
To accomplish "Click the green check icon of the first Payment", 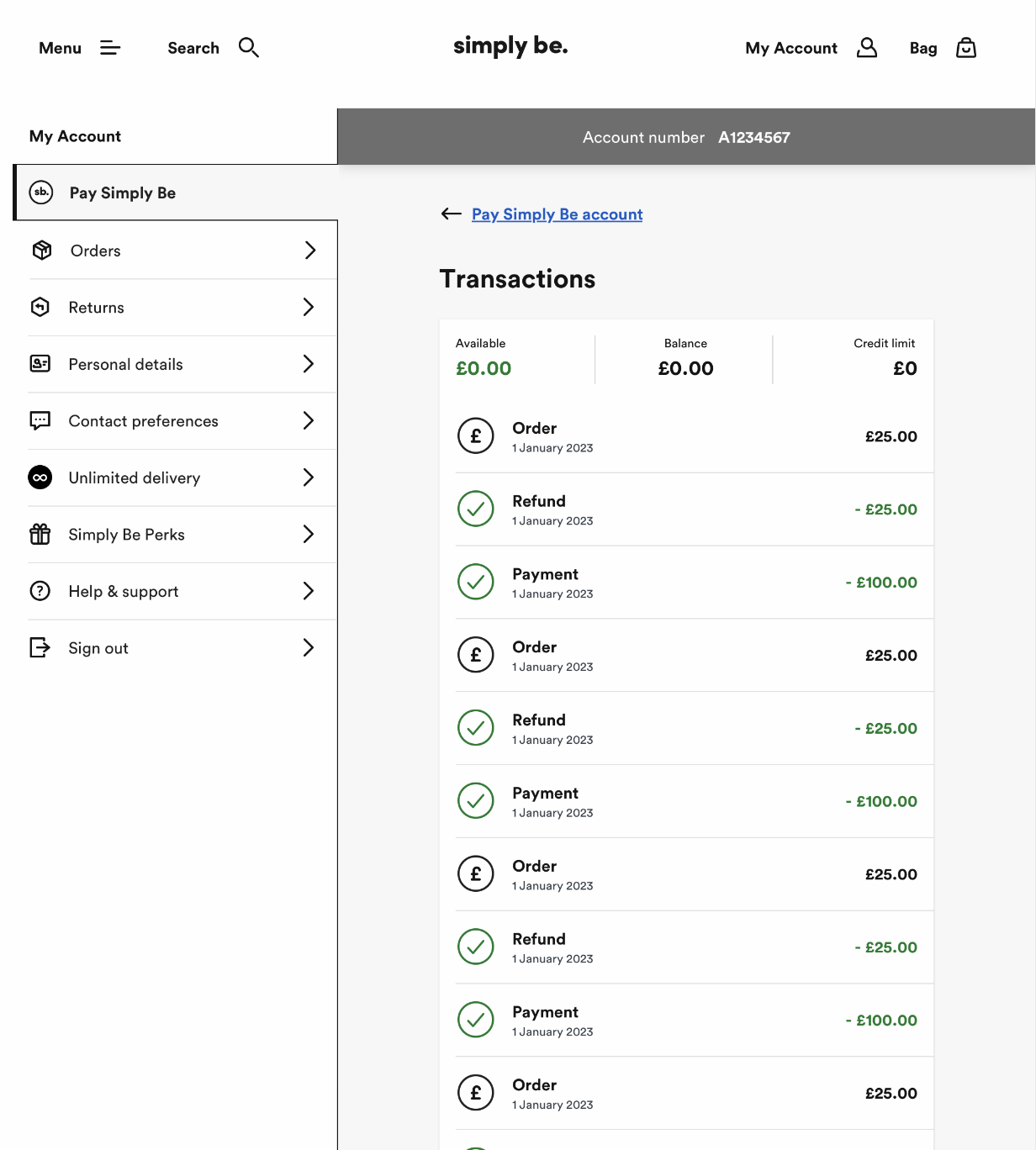I will [476, 582].
